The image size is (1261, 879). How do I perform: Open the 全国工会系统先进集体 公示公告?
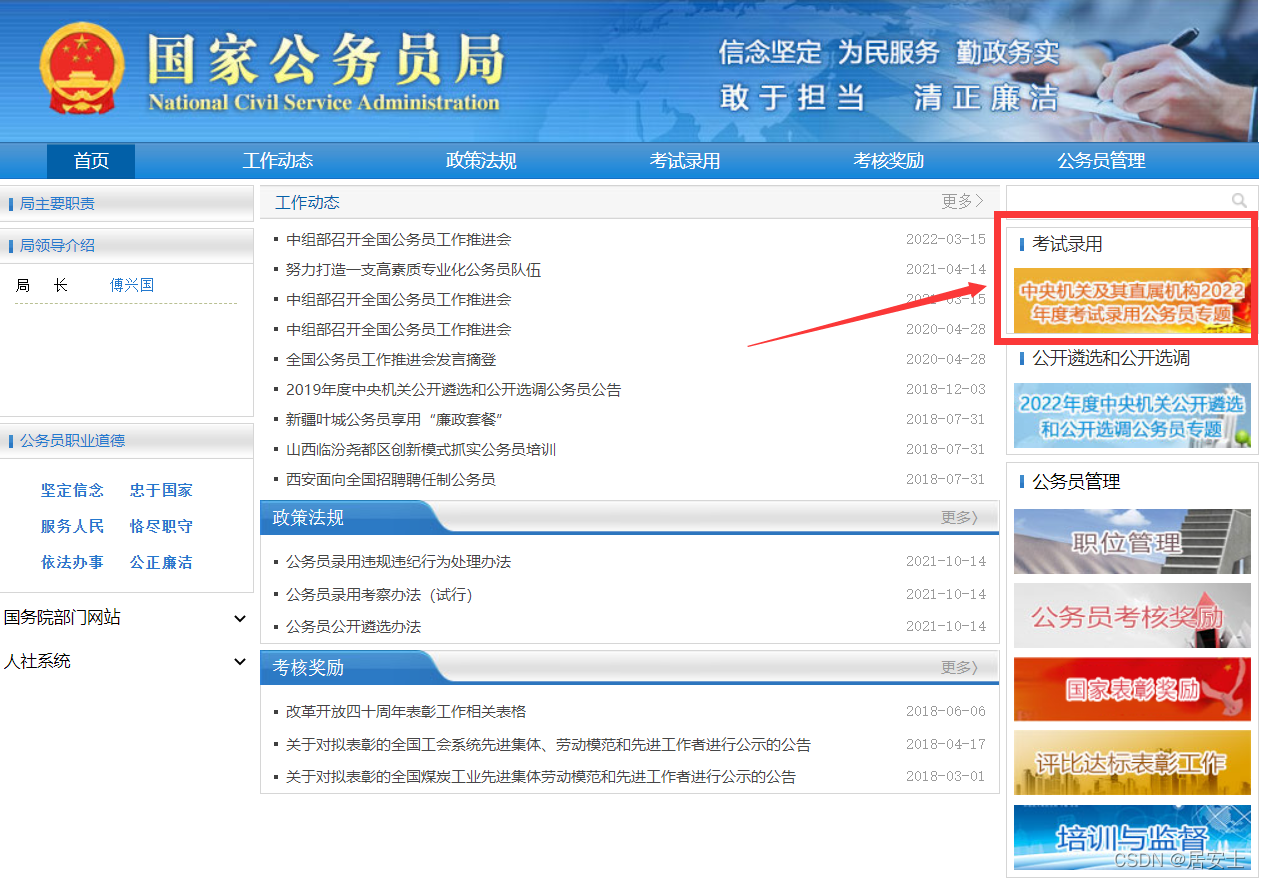(548, 745)
